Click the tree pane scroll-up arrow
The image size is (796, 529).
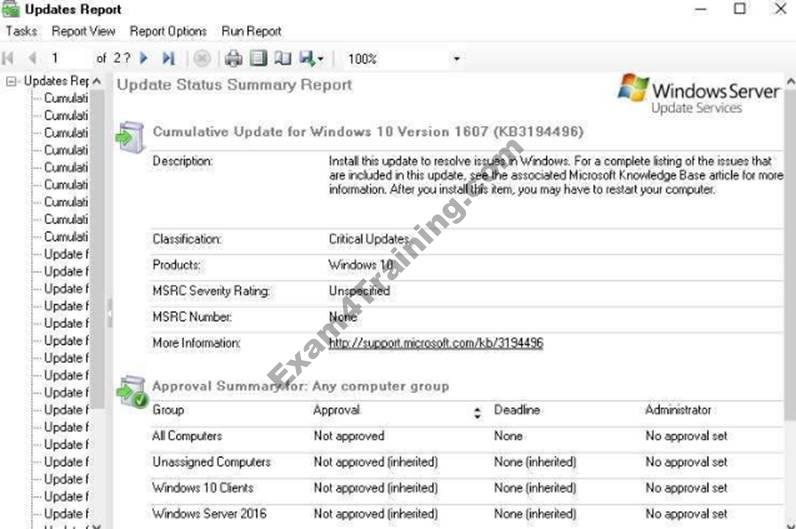[x=97, y=81]
